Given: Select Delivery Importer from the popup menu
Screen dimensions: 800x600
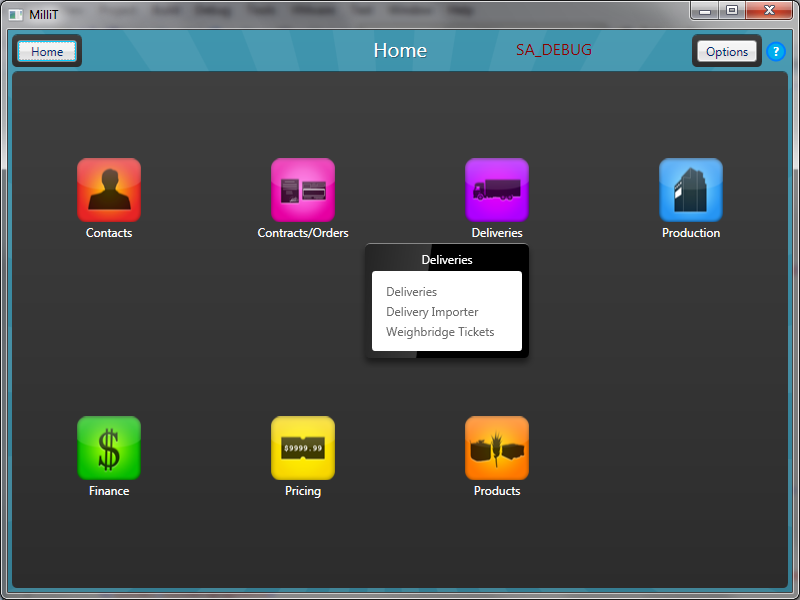Looking at the screenshot, I should point(432,312).
